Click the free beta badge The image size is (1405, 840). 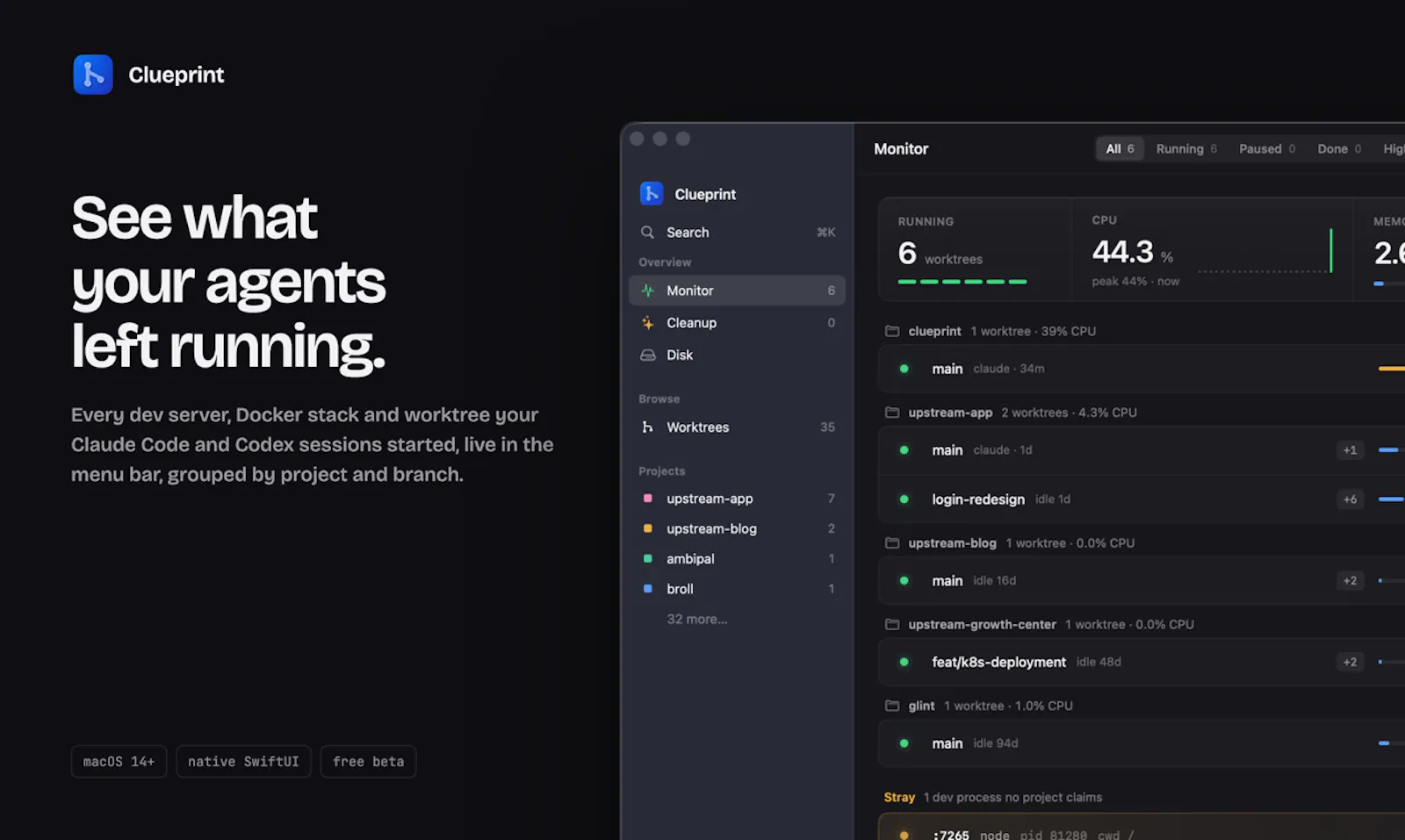click(x=368, y=761)
